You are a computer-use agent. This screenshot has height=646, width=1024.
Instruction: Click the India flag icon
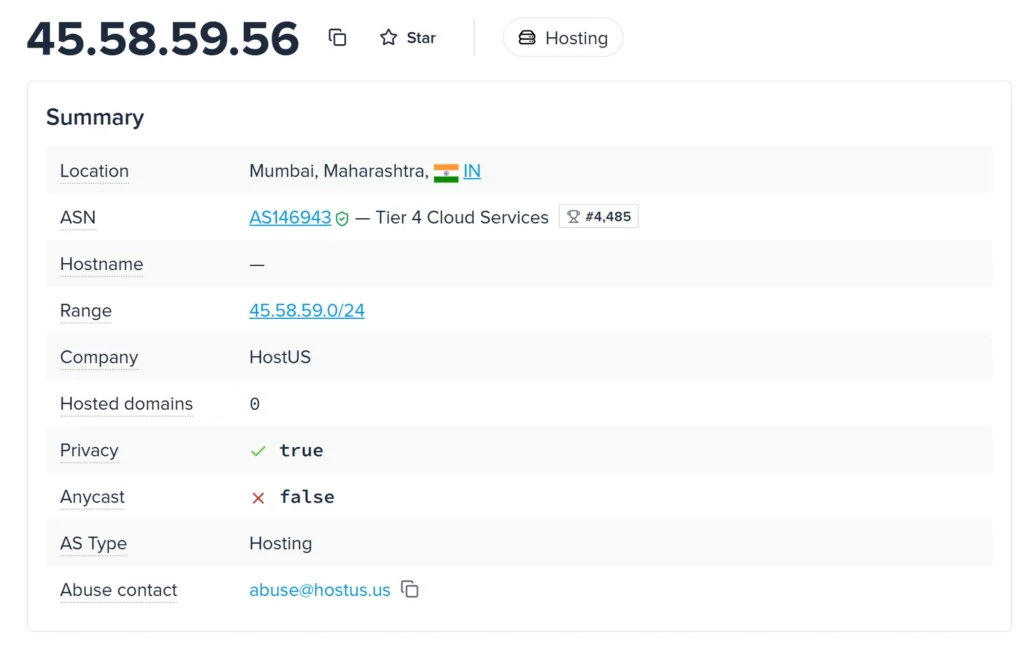point(446,173)
